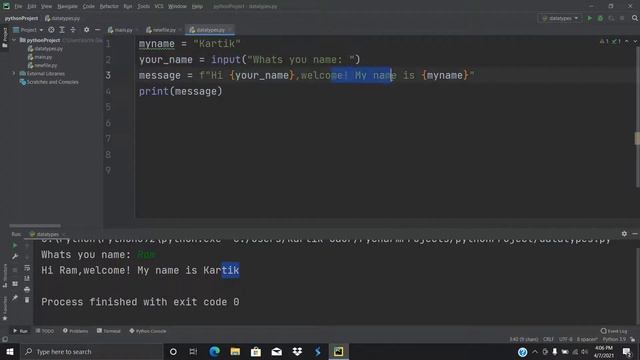The width and height of the screenshot is (640, 360).
Task: Pin the Run tab with the pin icon
Action: tap(15, 298)
